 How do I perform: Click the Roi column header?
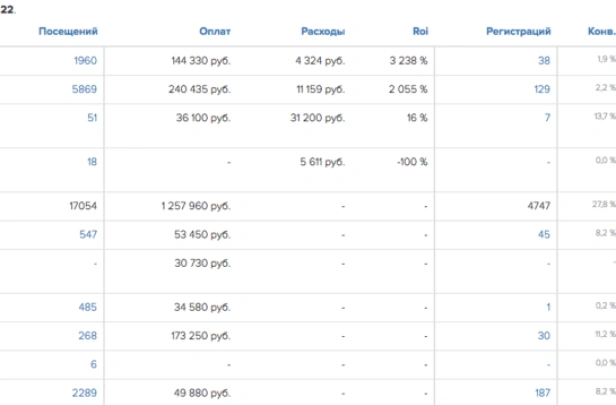[420, 31]
